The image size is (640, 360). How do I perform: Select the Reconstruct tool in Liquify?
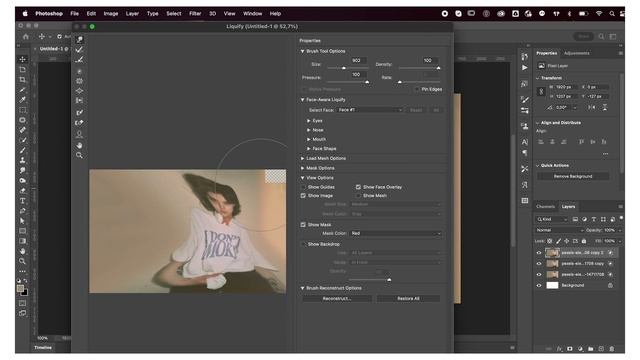[80, 49]
